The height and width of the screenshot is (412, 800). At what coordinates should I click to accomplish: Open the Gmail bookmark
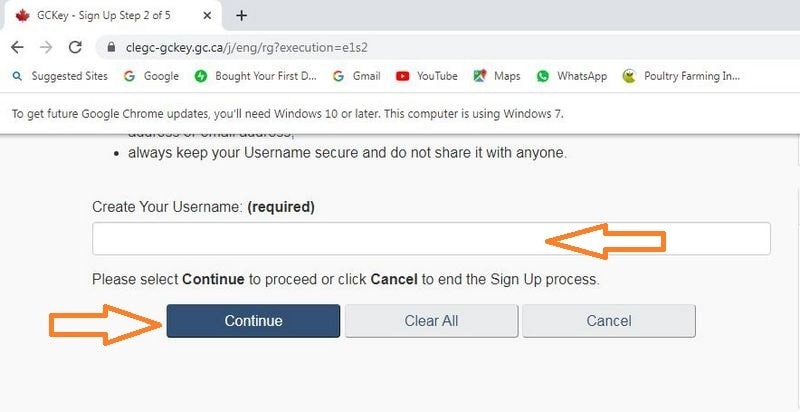(x=356, y=76)
